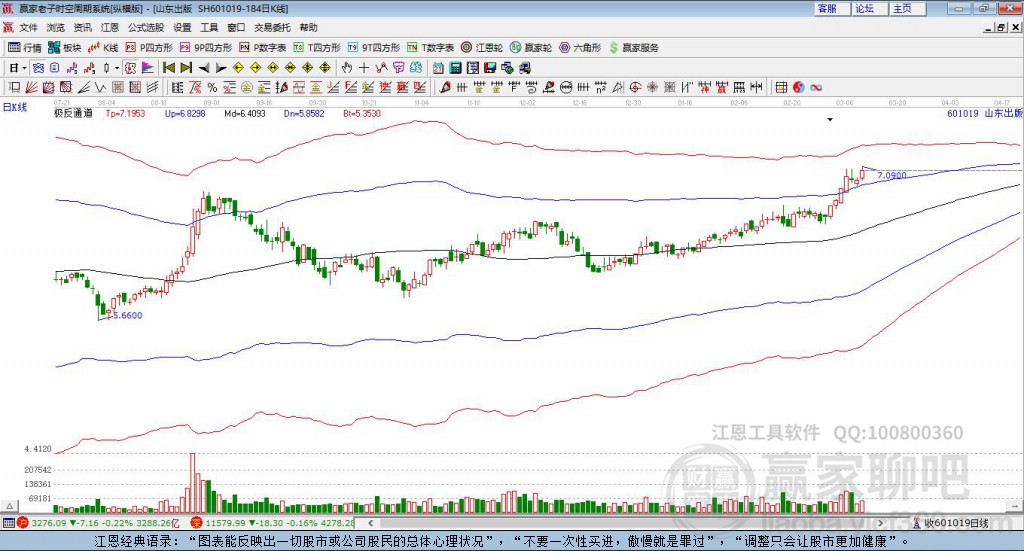The width and height of the screenshot is (1024, 551).
Task: Click the 论坛 forum button
Action: click(x=864, y=8)
